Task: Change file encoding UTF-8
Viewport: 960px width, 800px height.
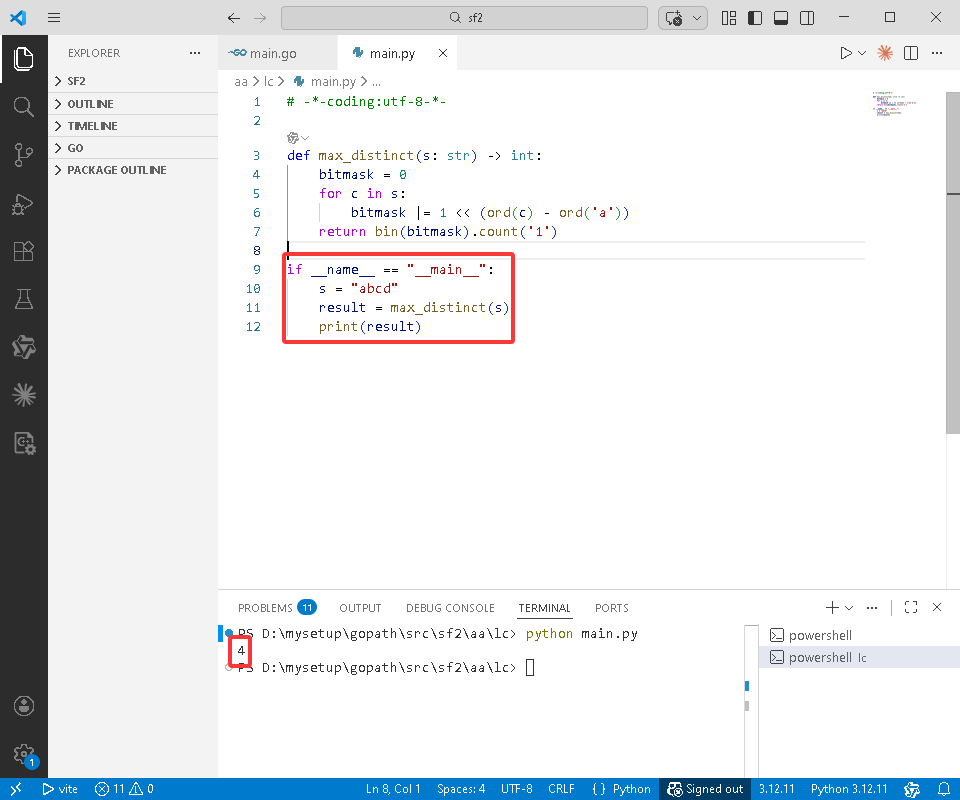Action: [x=517, y=789]
